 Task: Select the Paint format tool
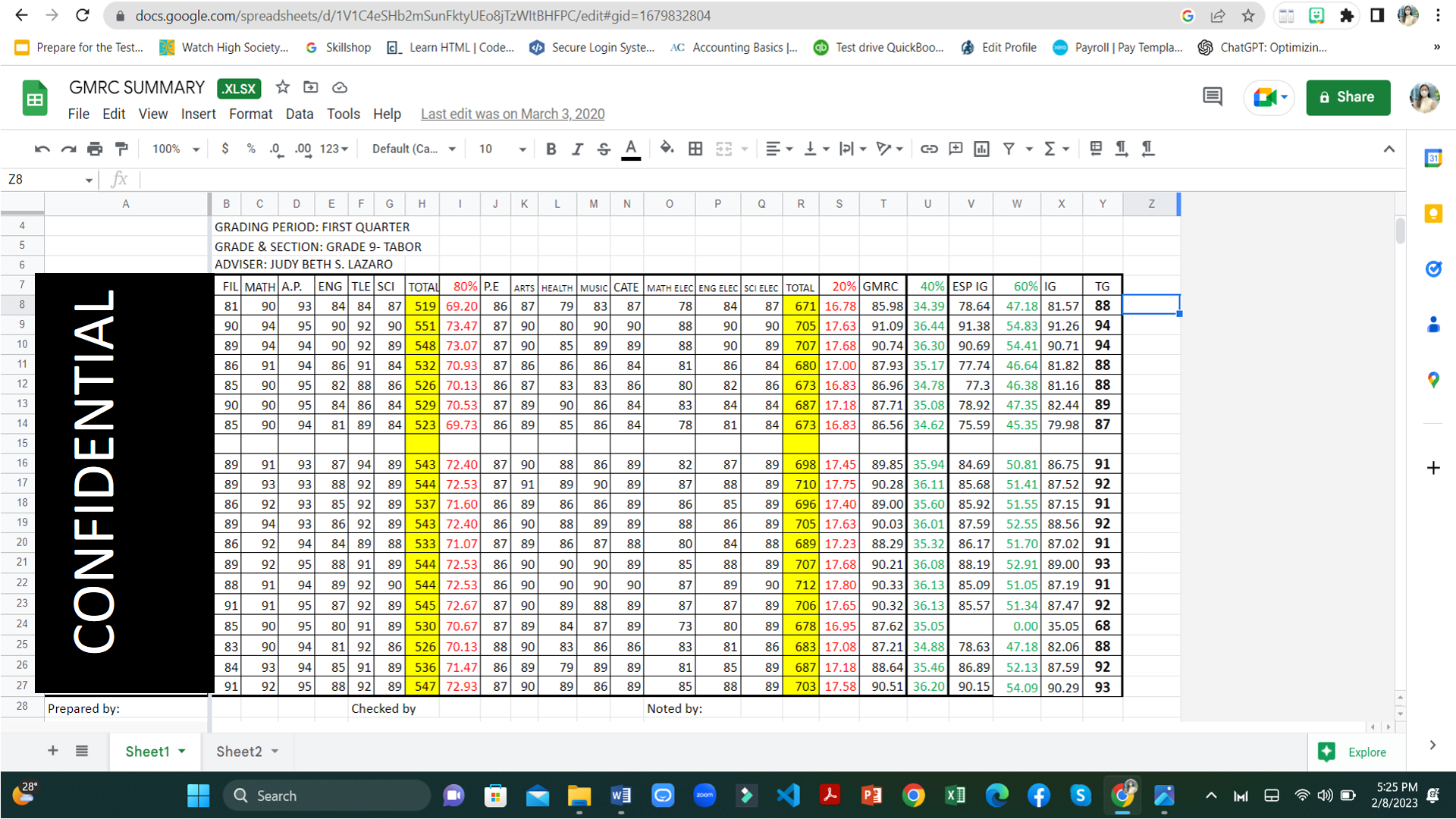coord(121,149)
